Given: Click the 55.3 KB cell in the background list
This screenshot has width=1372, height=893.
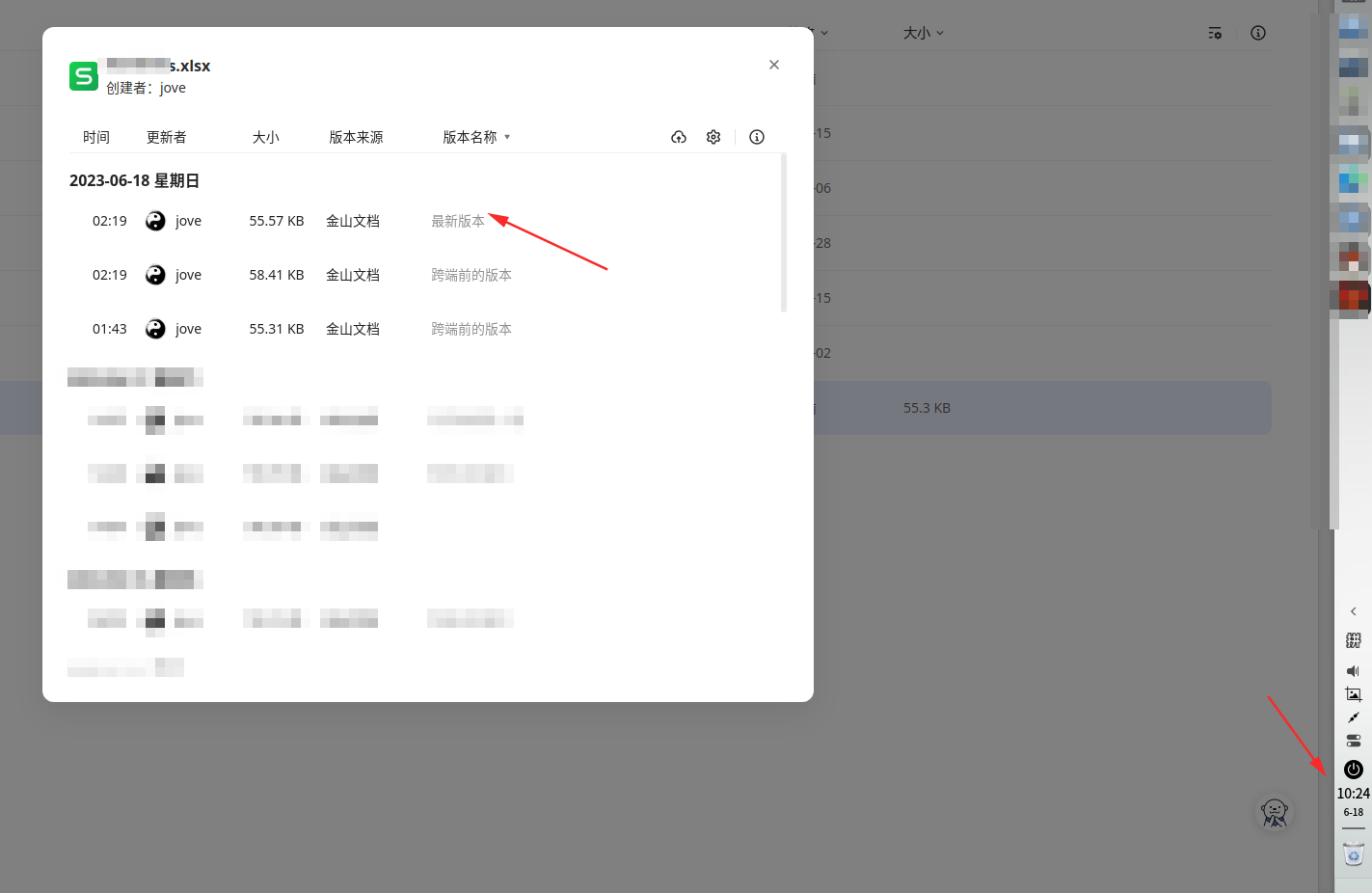Looking at the screenshot, I should [927, 408].
